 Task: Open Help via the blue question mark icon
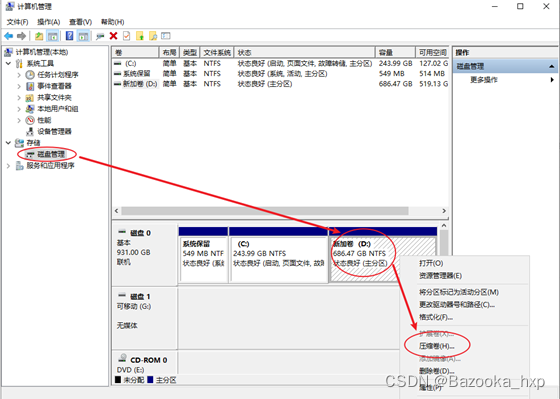click(69, 36)
